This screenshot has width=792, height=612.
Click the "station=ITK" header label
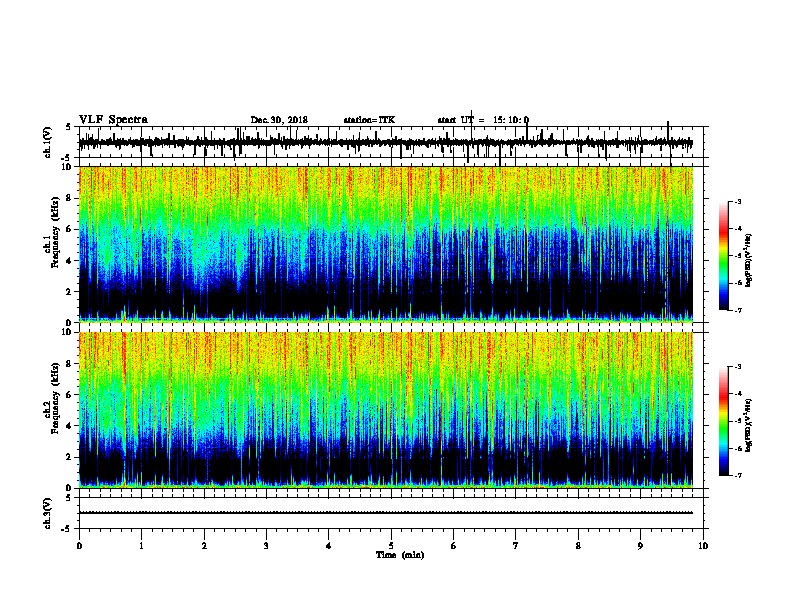click(x=369, y=120)
